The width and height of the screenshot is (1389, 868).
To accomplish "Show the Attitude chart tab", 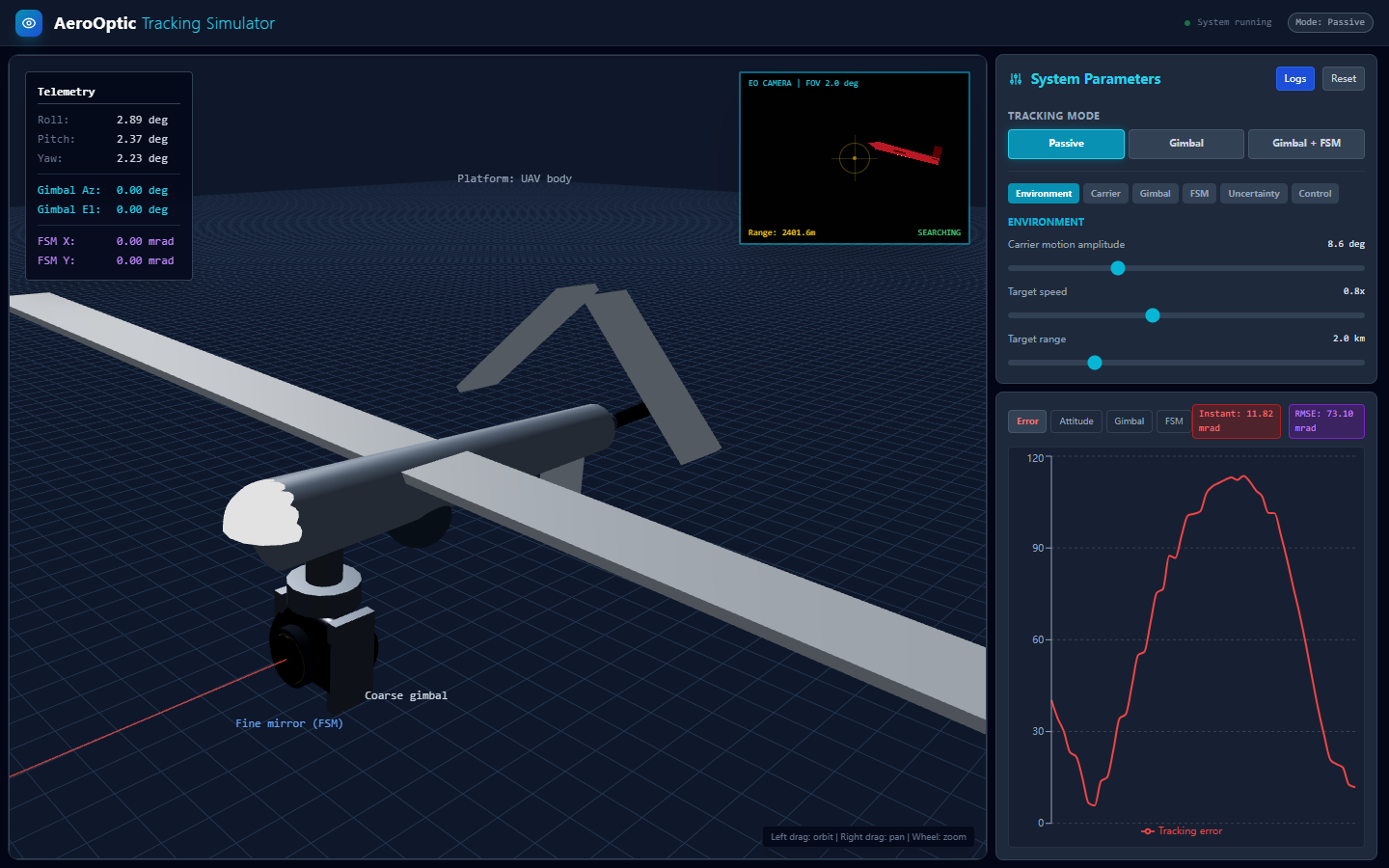I will point(1076,421).
